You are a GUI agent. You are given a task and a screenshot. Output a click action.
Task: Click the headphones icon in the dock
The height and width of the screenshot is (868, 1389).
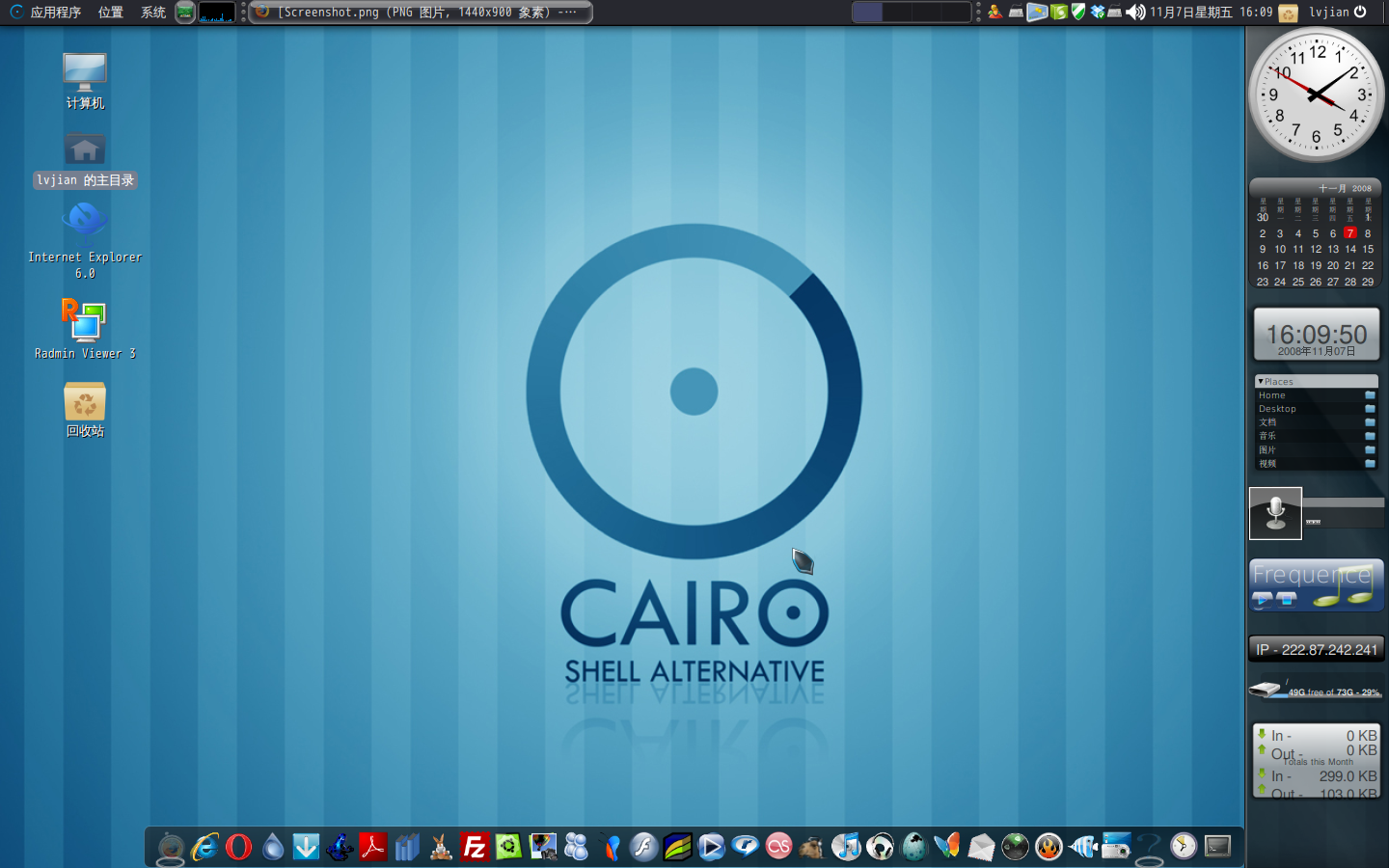[x=880, y=847]
